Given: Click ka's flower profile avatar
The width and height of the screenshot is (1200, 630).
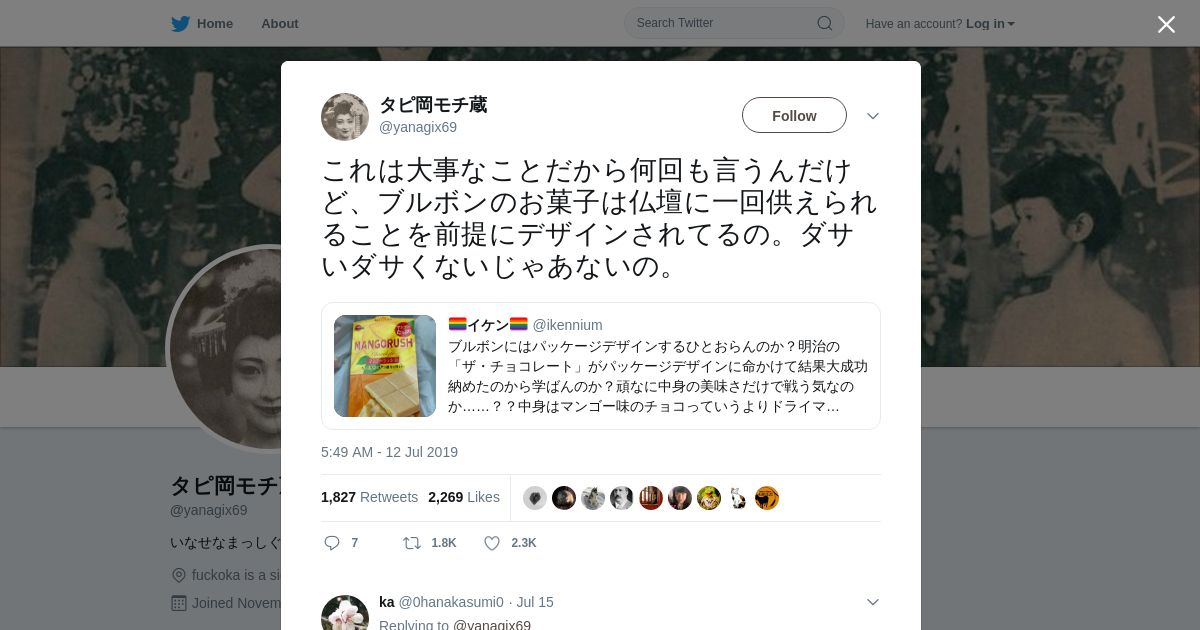Looking at the screenshot, I should (x=345, y=613).
